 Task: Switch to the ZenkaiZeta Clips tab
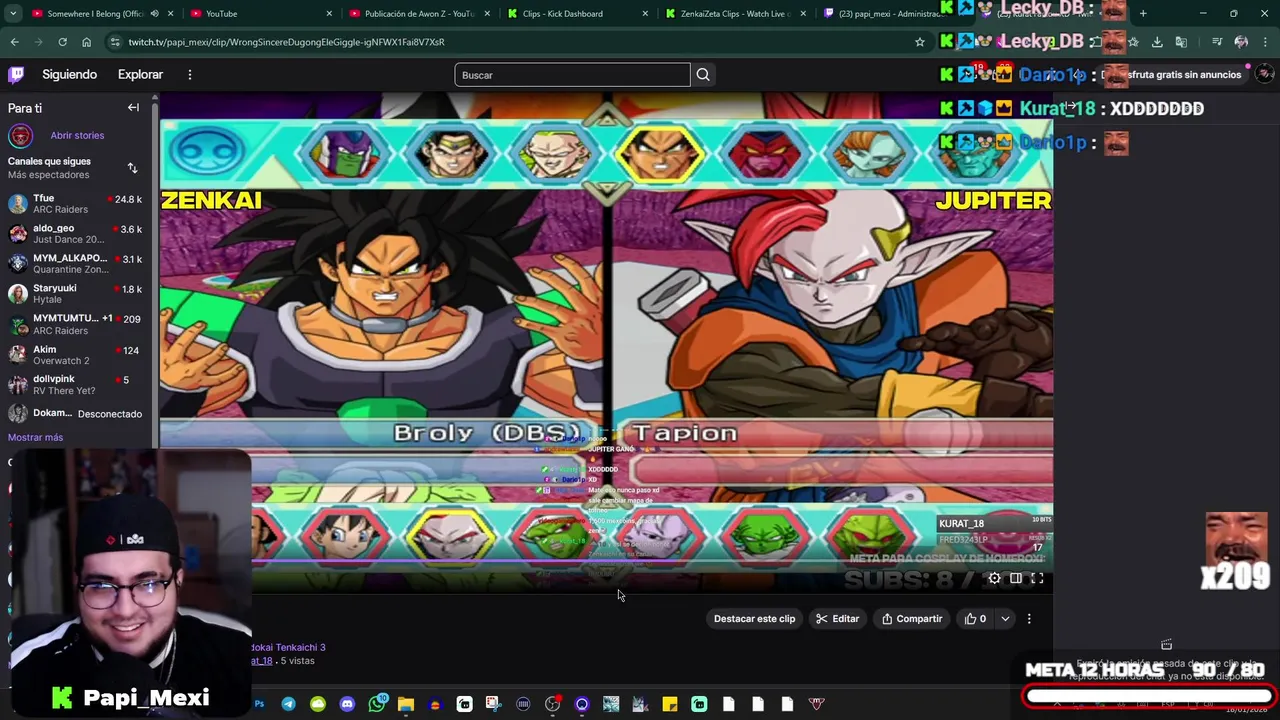pyautogui.click(x=738, y=14)
